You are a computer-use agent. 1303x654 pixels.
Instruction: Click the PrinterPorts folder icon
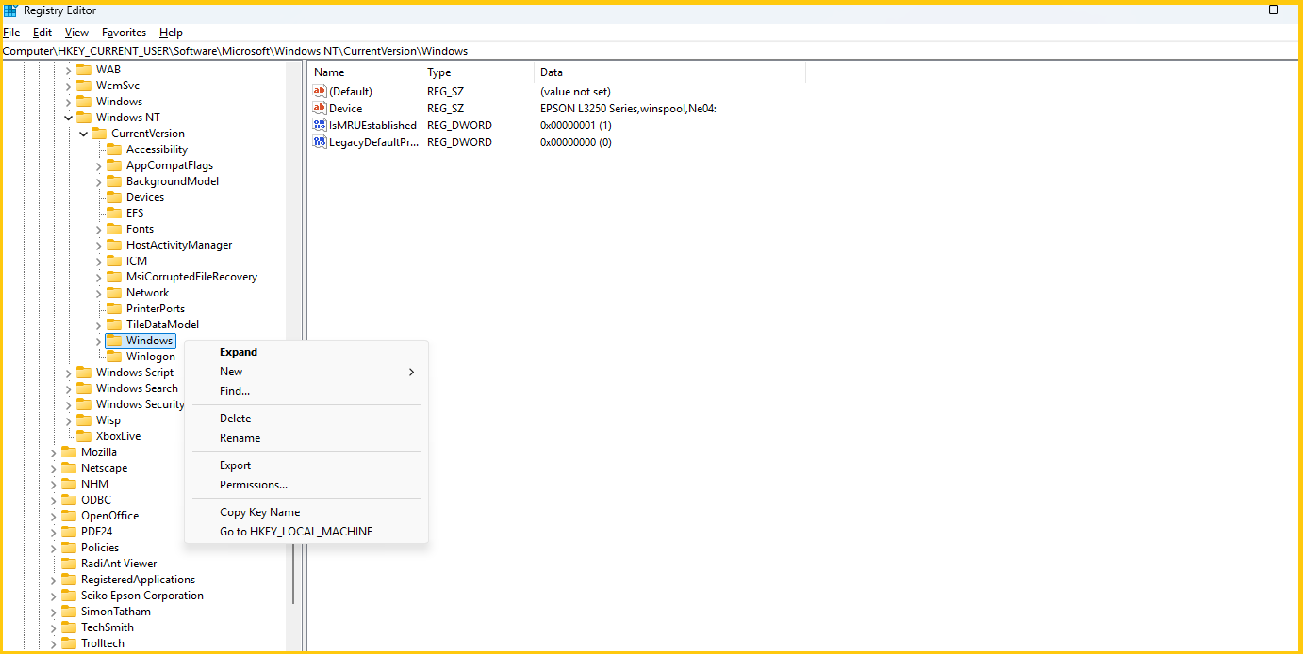click(x=114, y=308)
